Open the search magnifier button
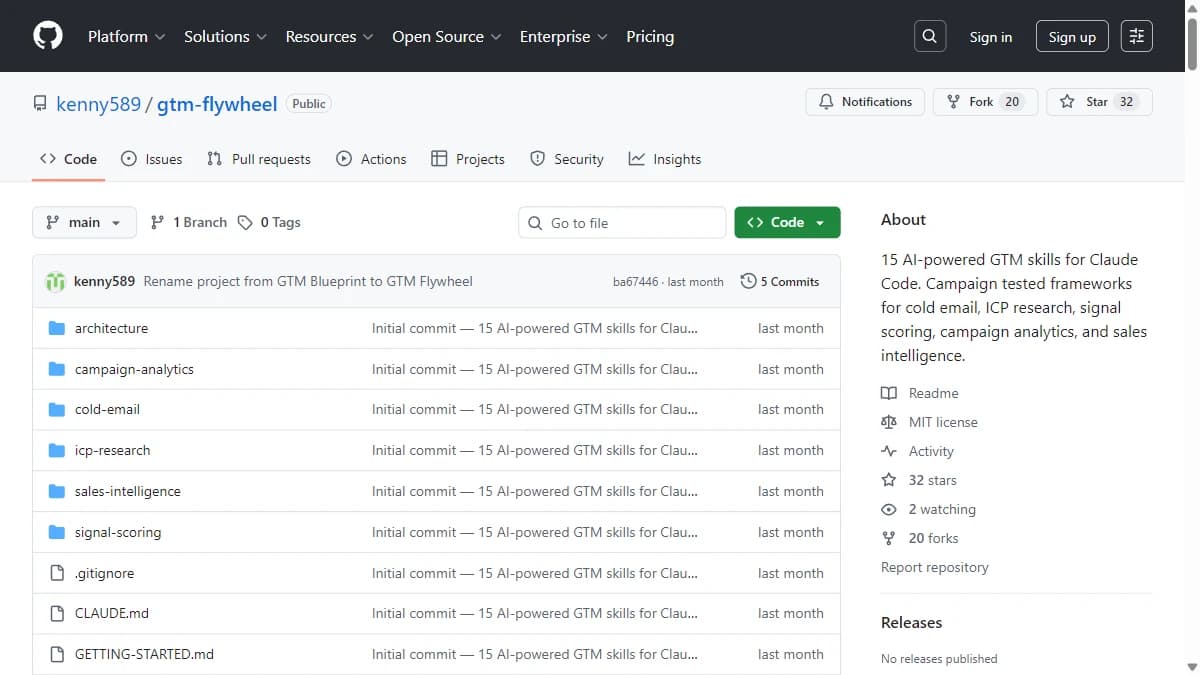Image resolution: width=1200 pixels, height=675 pixels. tap(930, 36)
